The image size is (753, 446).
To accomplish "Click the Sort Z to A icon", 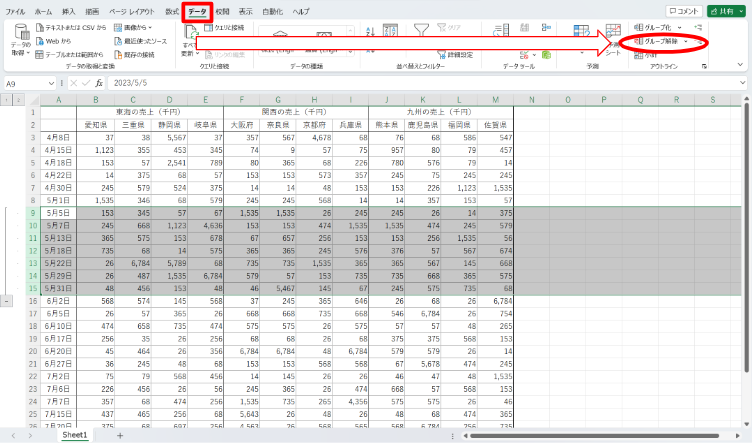I will pos(371,48).
